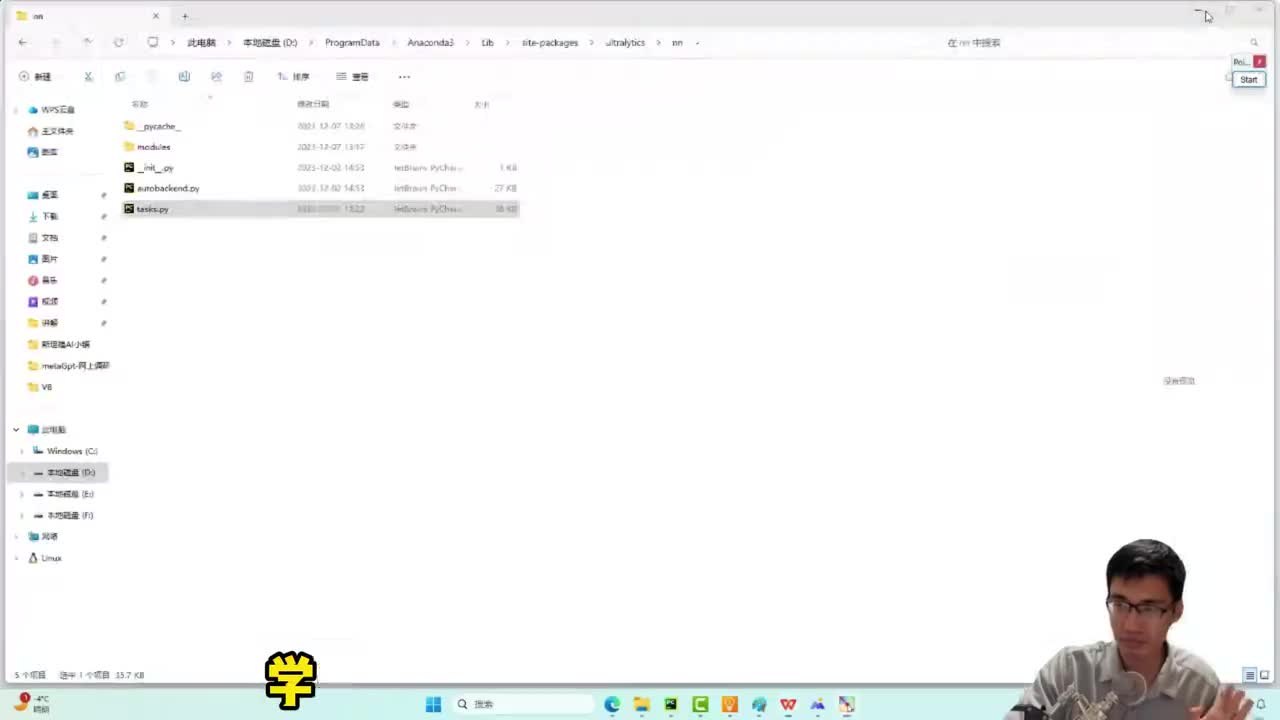Open the V8 folder in the sidebar

coord(40,387)
